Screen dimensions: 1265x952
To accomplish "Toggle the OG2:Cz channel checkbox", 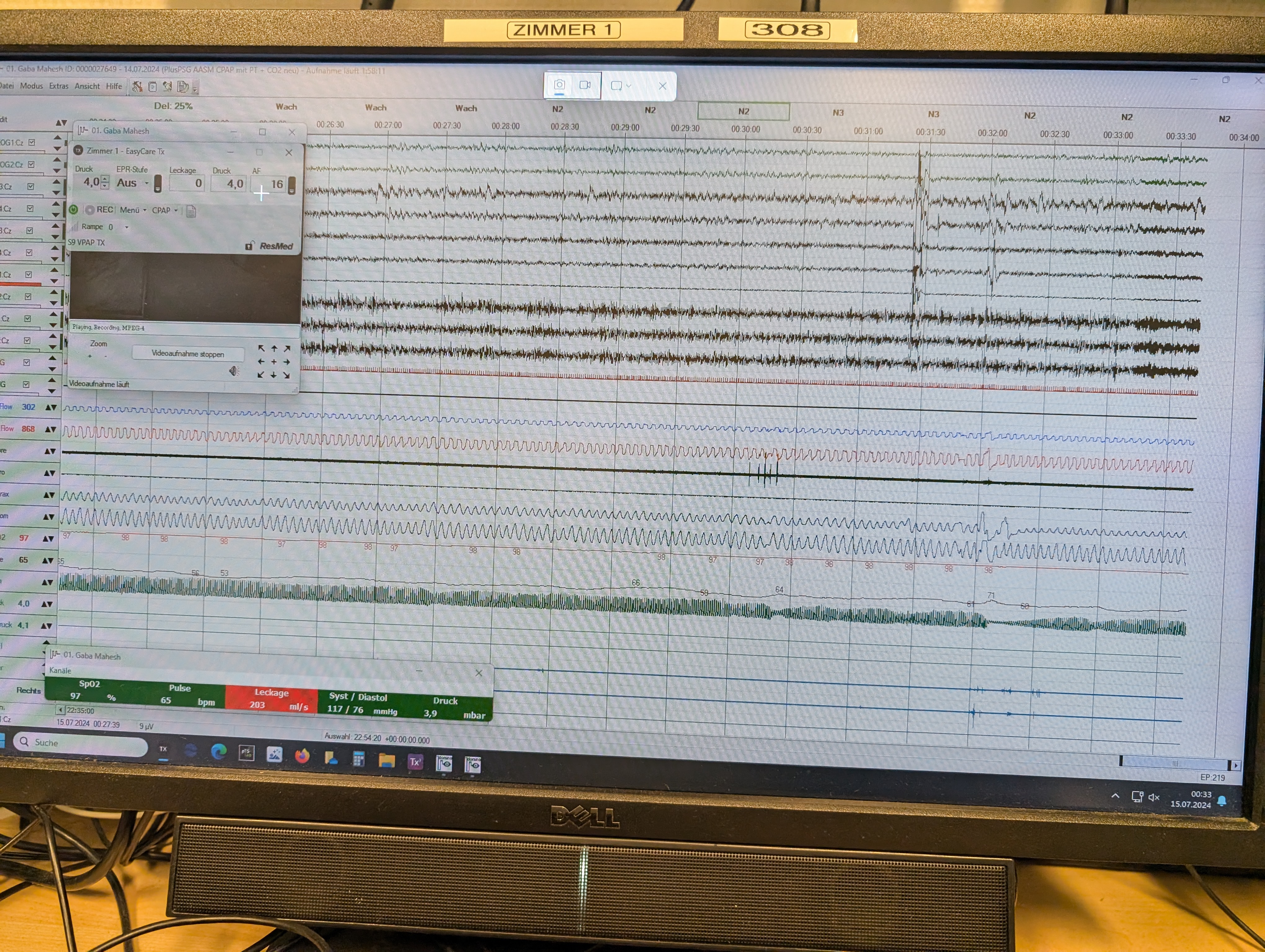I will click(x=31, y=165).
